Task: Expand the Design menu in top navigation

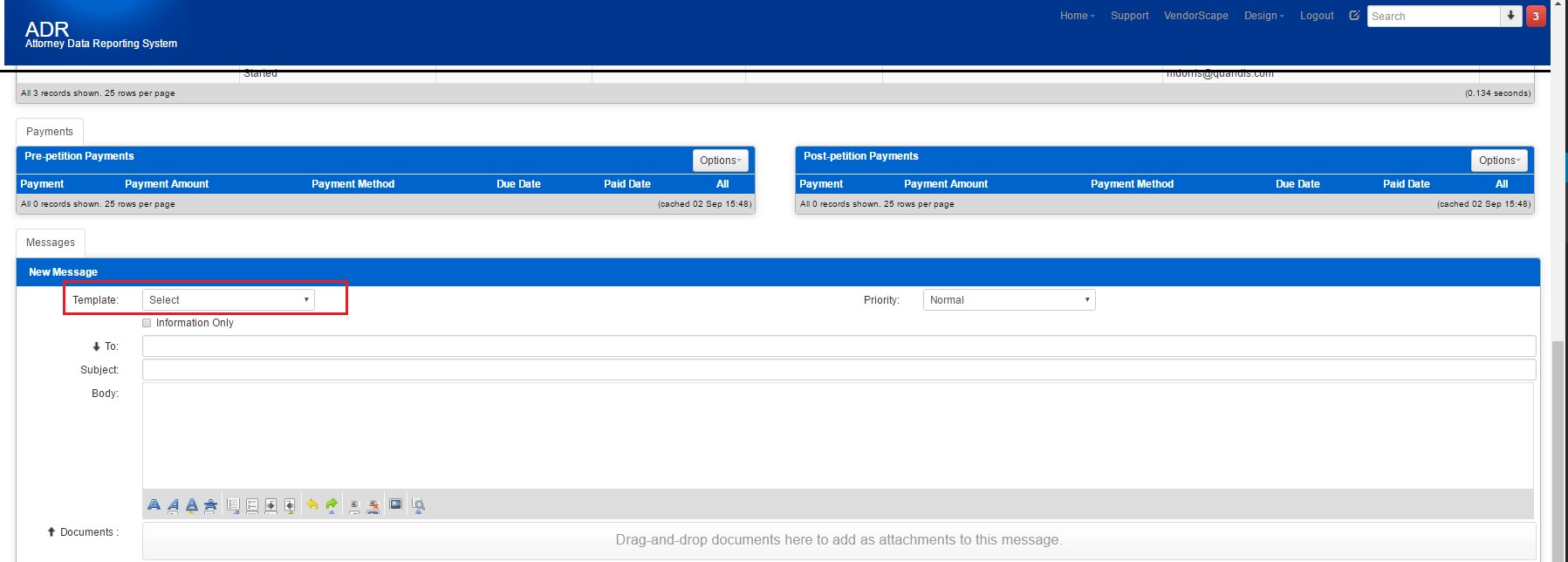Action: [1263, 16]
